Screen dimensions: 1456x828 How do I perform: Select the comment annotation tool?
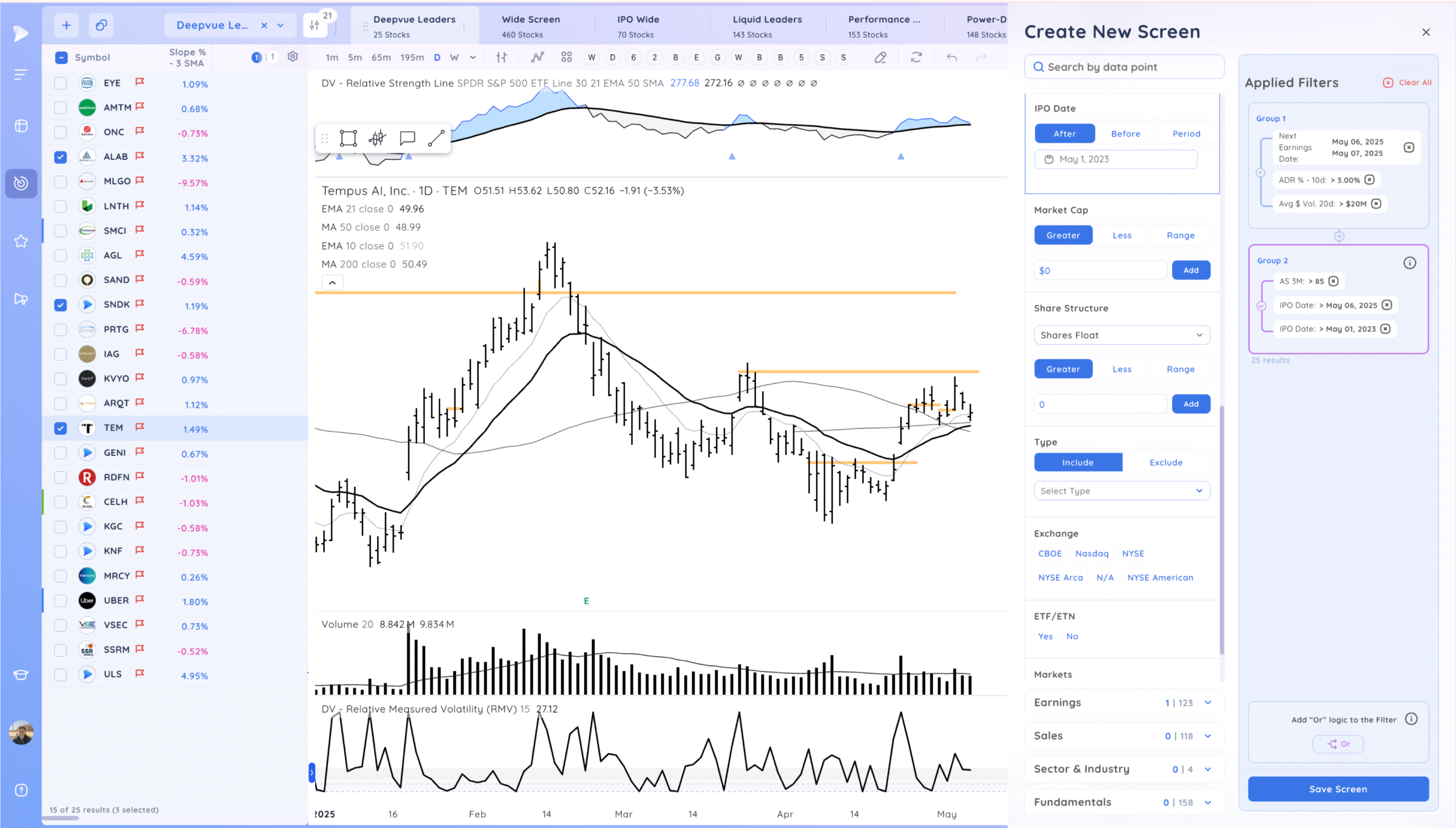coord(407,138)
